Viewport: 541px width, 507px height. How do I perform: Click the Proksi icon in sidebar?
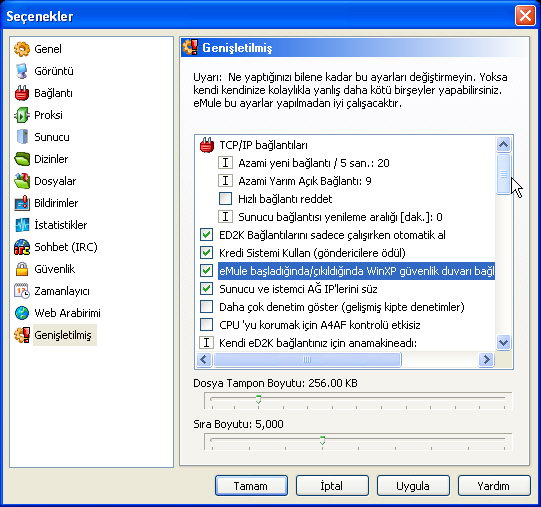[x=22, y=115]
